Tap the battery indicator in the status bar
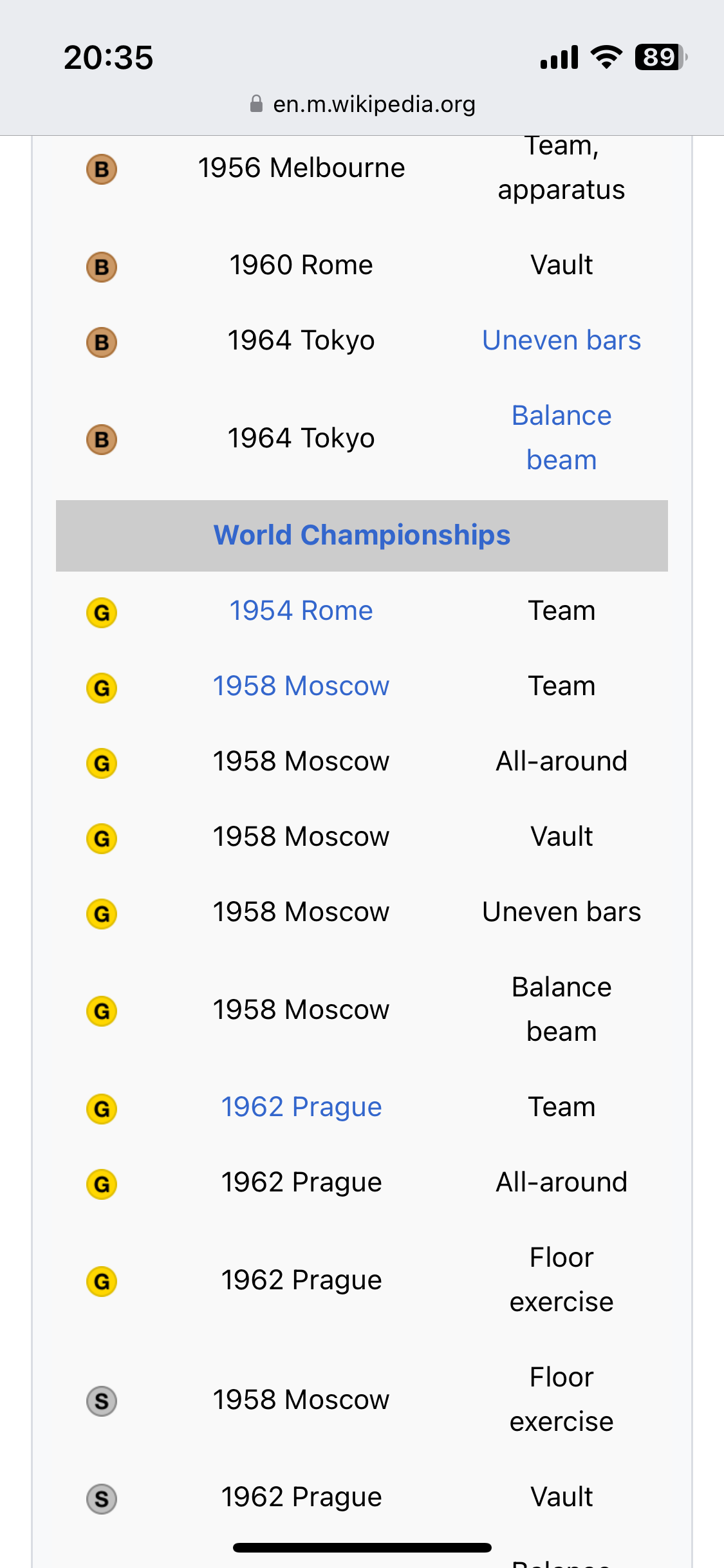The width and height of the screenshot is (724, 1568). pyautogui.click(x=661, y=57)
